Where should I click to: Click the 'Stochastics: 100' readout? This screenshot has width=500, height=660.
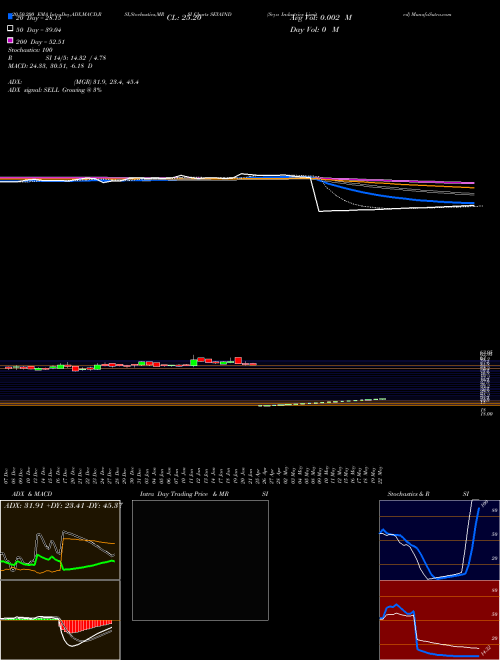pos(30,50)
